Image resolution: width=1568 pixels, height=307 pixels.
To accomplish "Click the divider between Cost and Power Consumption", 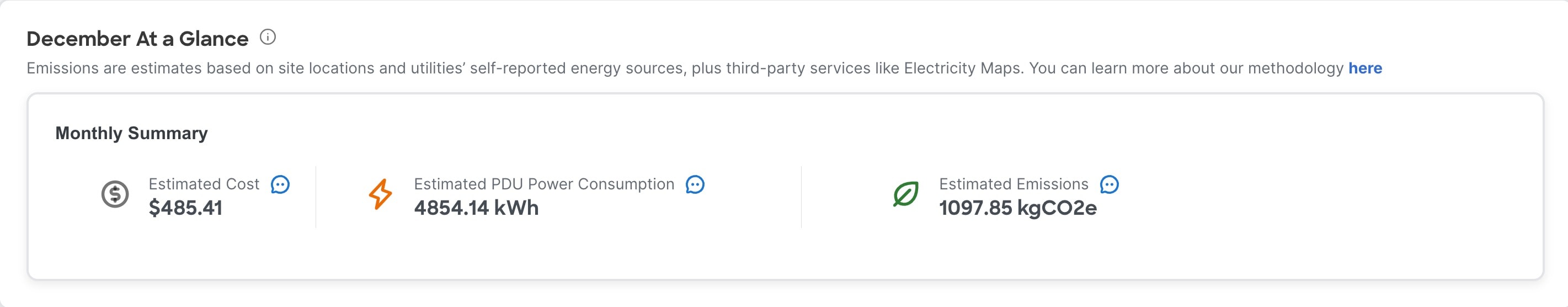I will [316, 197].
